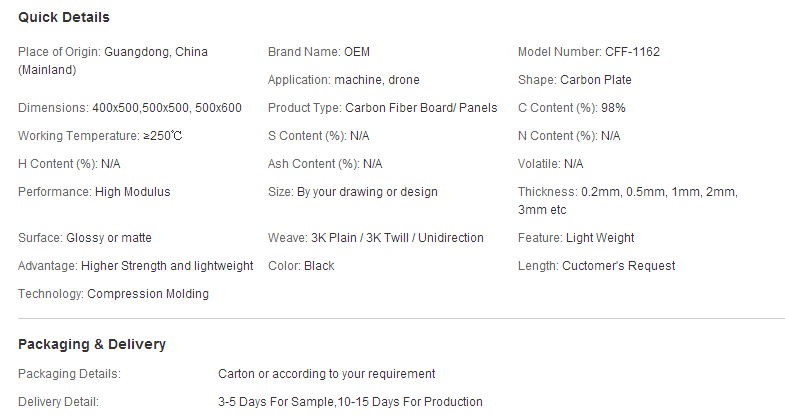Click the Quick Details heading
Viewport: 785px width, 420px height.
(x=64, y=18)
